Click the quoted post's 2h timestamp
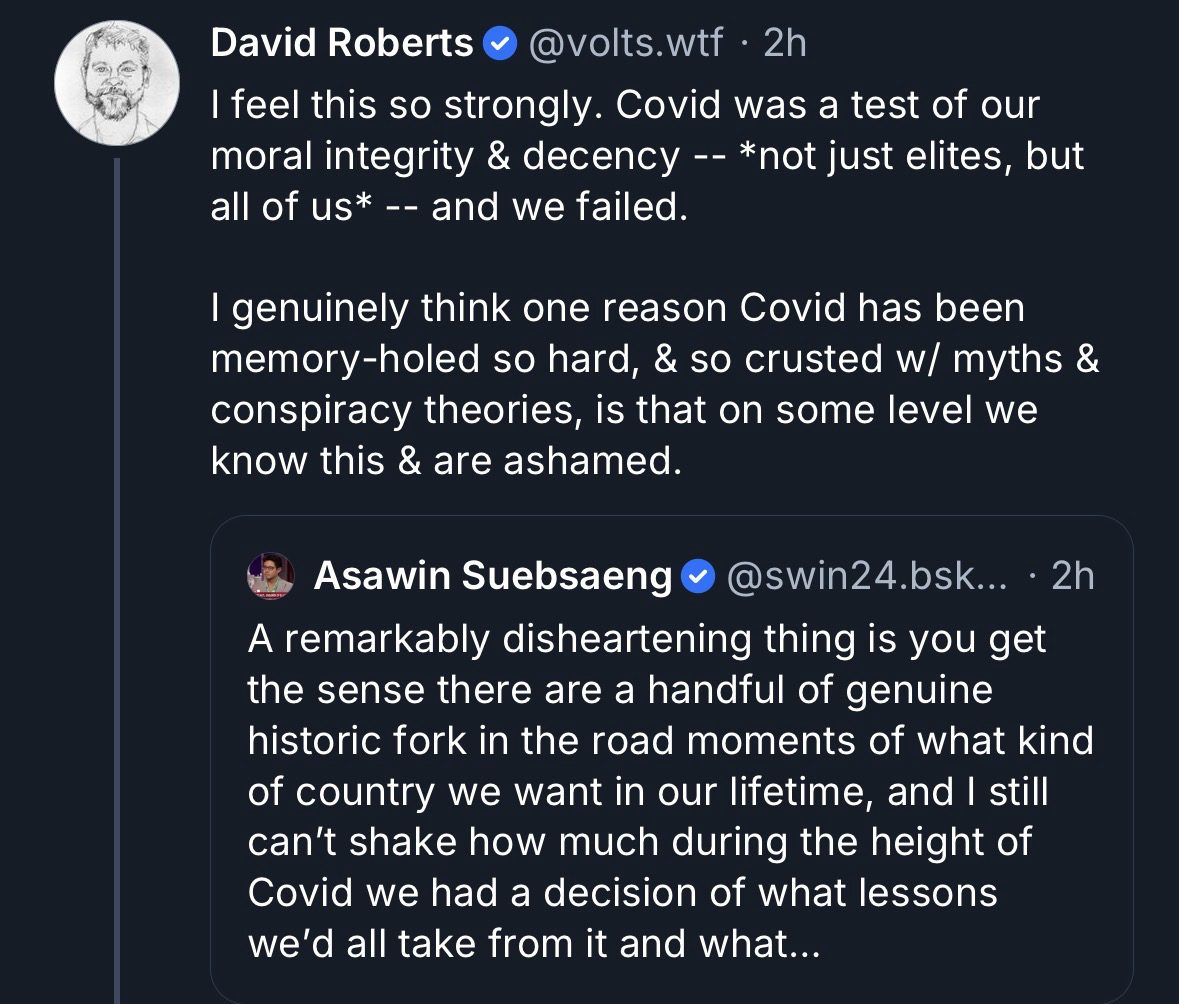The image size is (1179, 1004). [x=1073, y=575]
